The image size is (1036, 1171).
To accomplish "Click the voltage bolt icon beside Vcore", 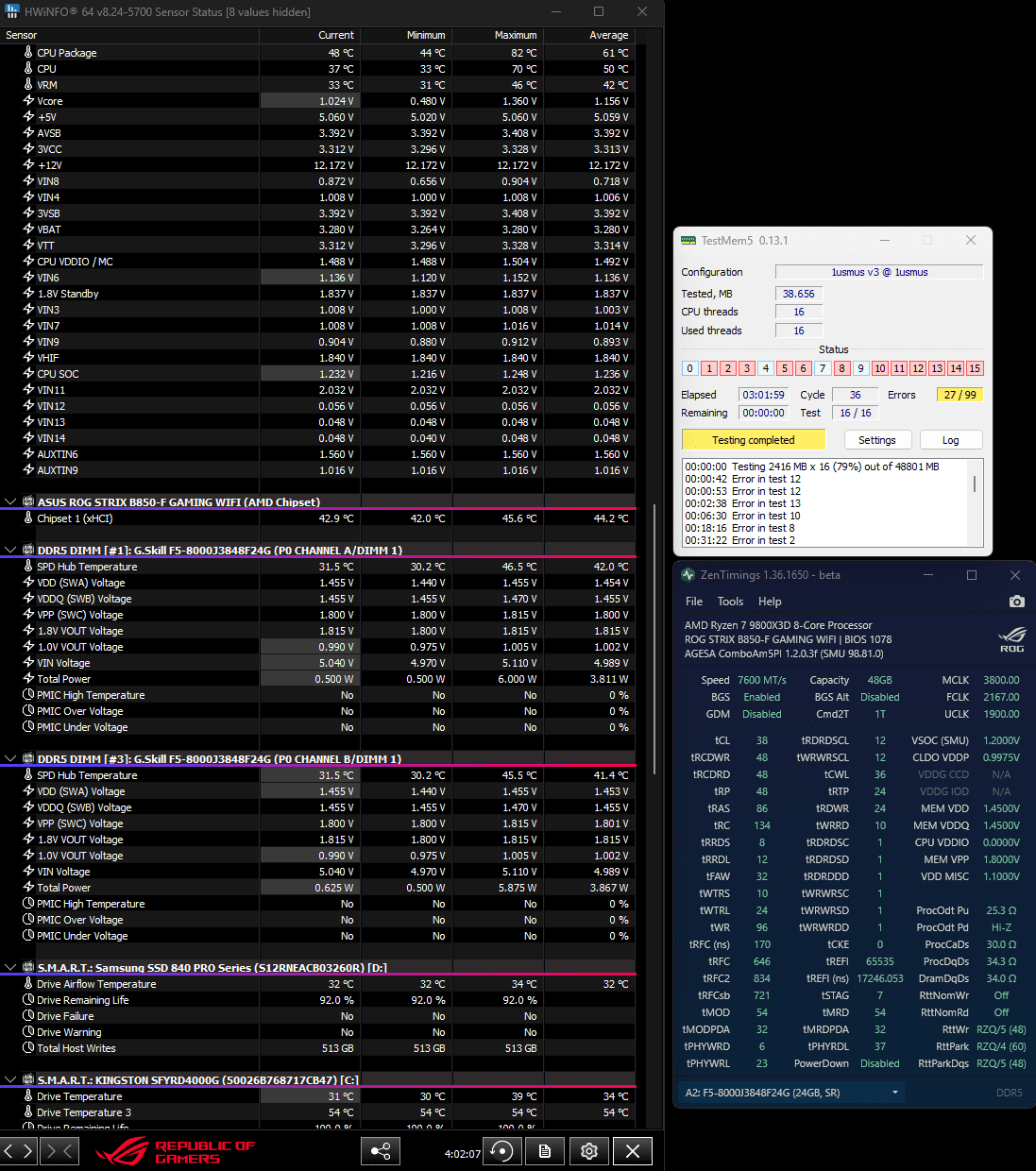I will pos(28,101).
